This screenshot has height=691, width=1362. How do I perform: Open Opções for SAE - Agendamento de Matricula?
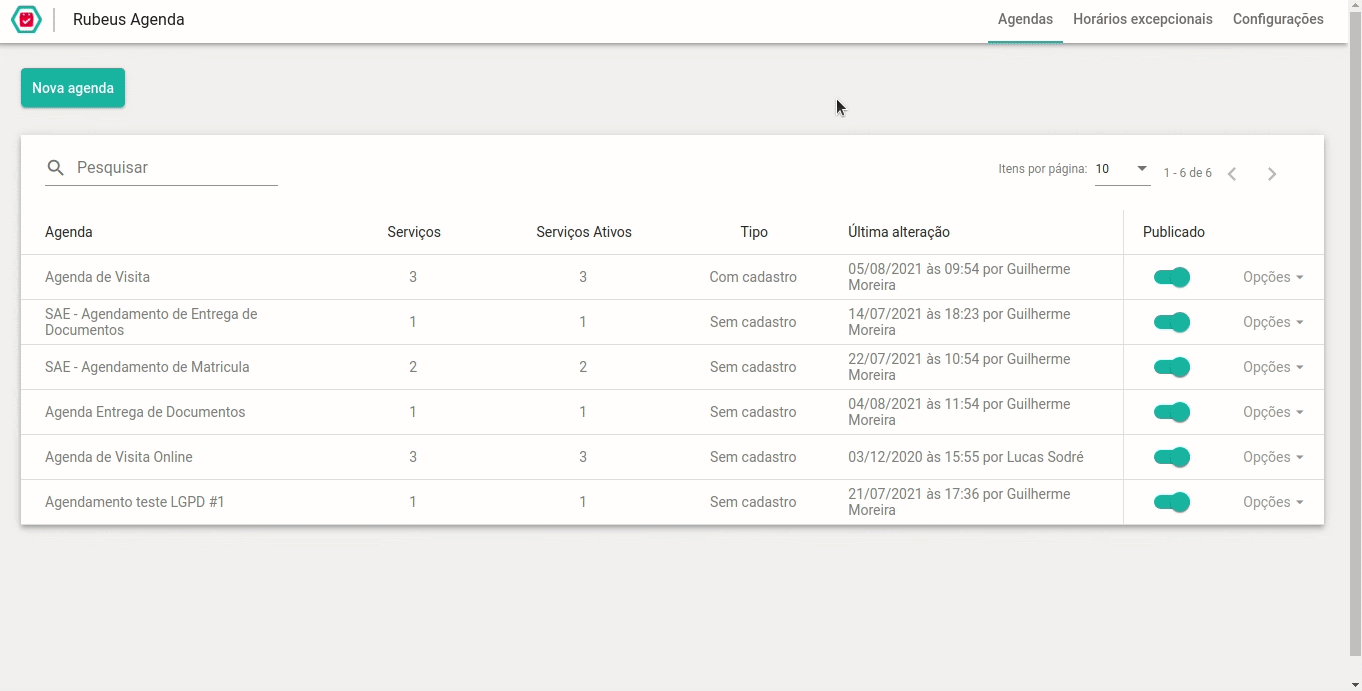point(1273,367)
